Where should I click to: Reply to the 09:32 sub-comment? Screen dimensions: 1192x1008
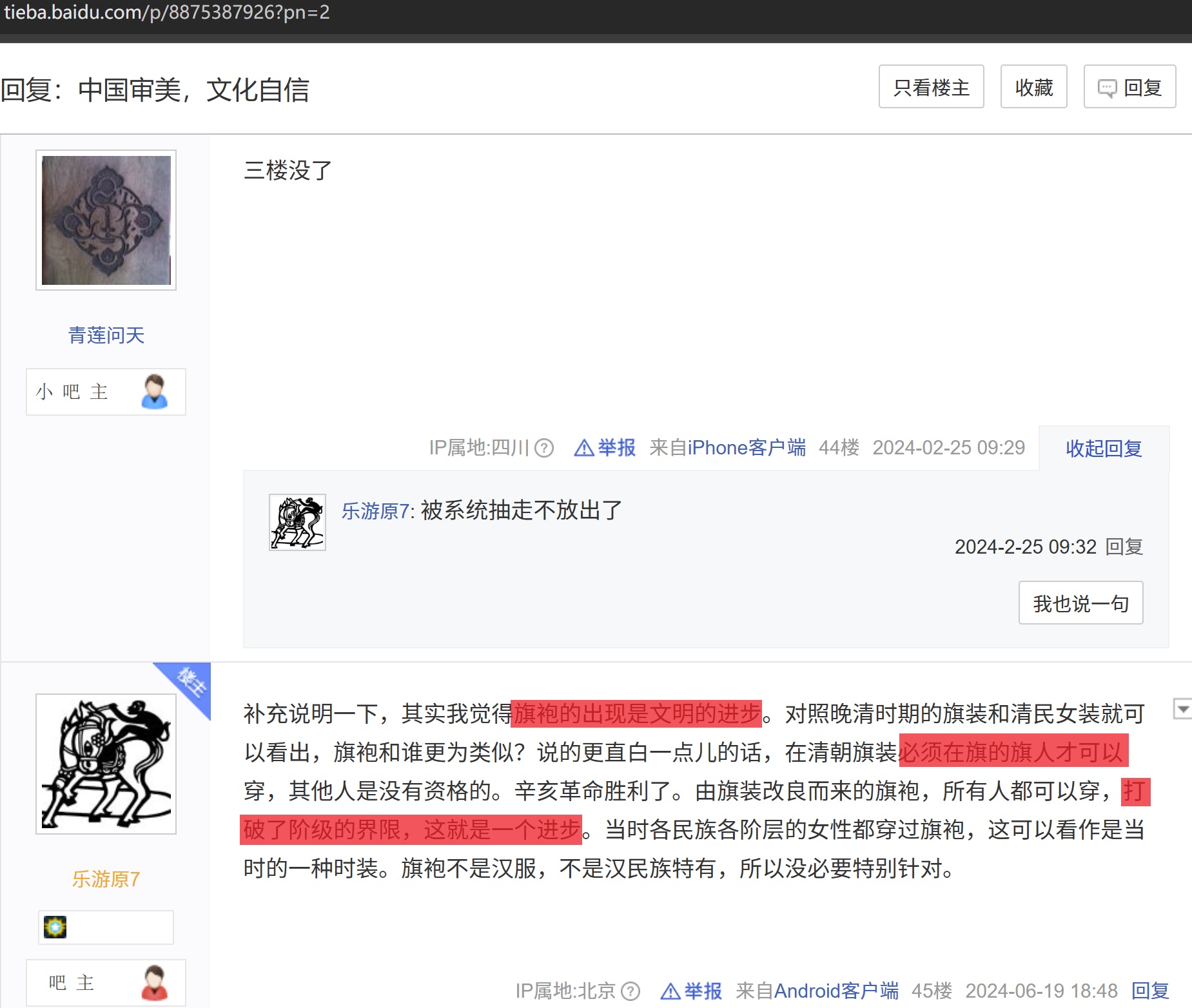point(1124,547)
